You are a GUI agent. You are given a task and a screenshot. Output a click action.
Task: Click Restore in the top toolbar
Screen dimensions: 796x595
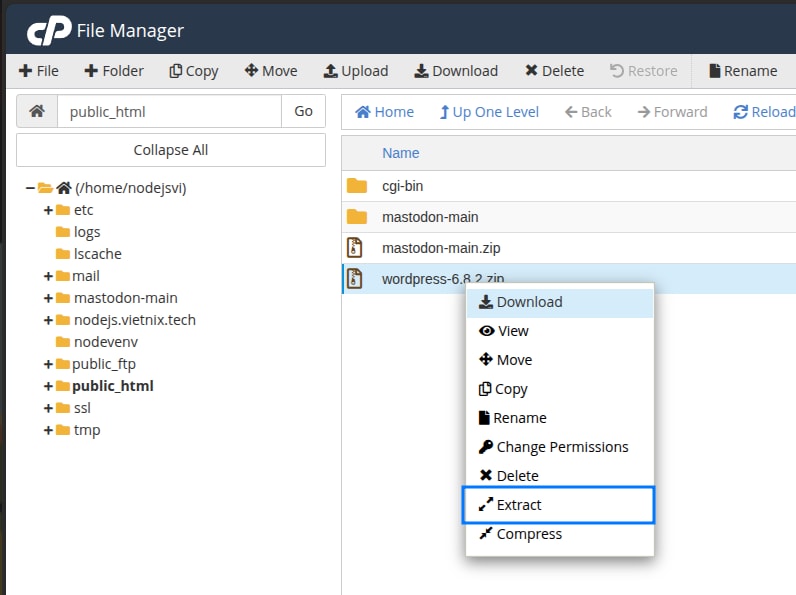(x=643, y=71)
